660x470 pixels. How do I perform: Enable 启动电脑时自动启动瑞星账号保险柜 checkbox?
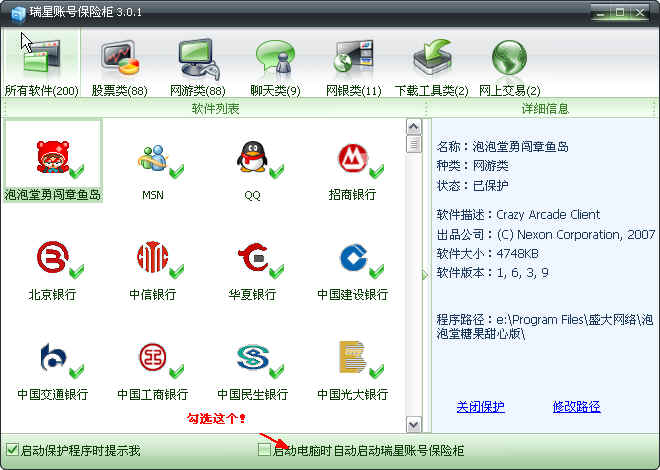(x=264, y=450)
